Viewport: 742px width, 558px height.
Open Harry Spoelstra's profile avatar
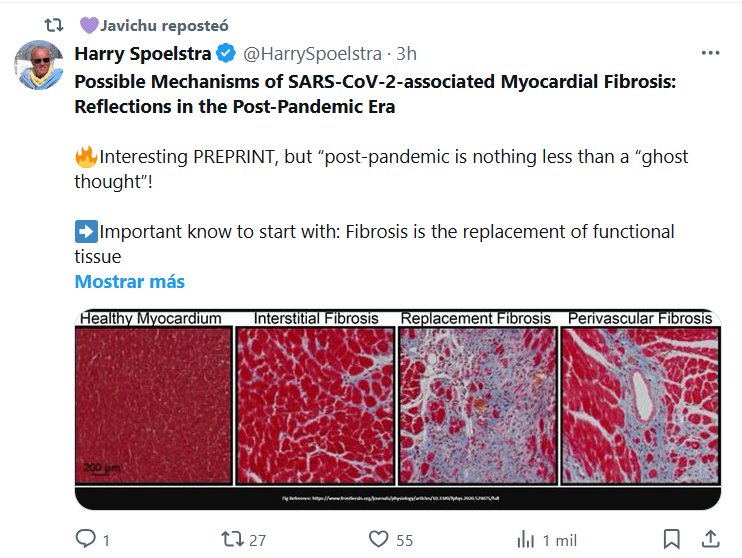click(x=38, y=66)
